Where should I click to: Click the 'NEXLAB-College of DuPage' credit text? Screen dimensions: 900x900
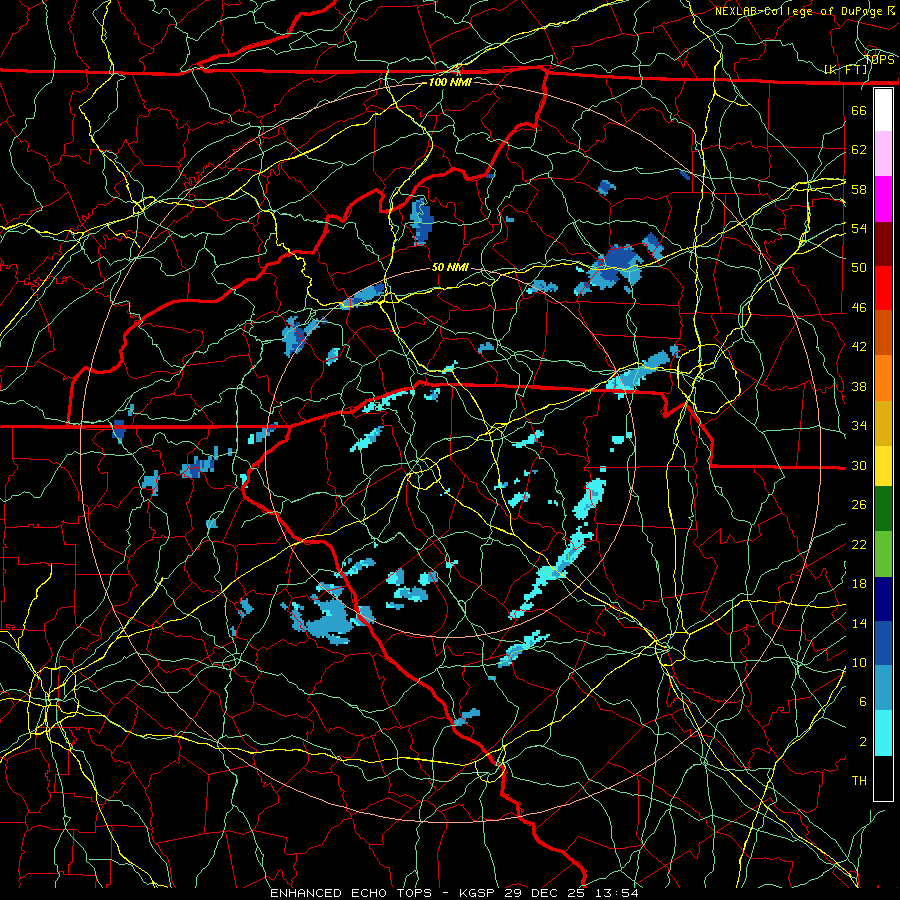800,11
